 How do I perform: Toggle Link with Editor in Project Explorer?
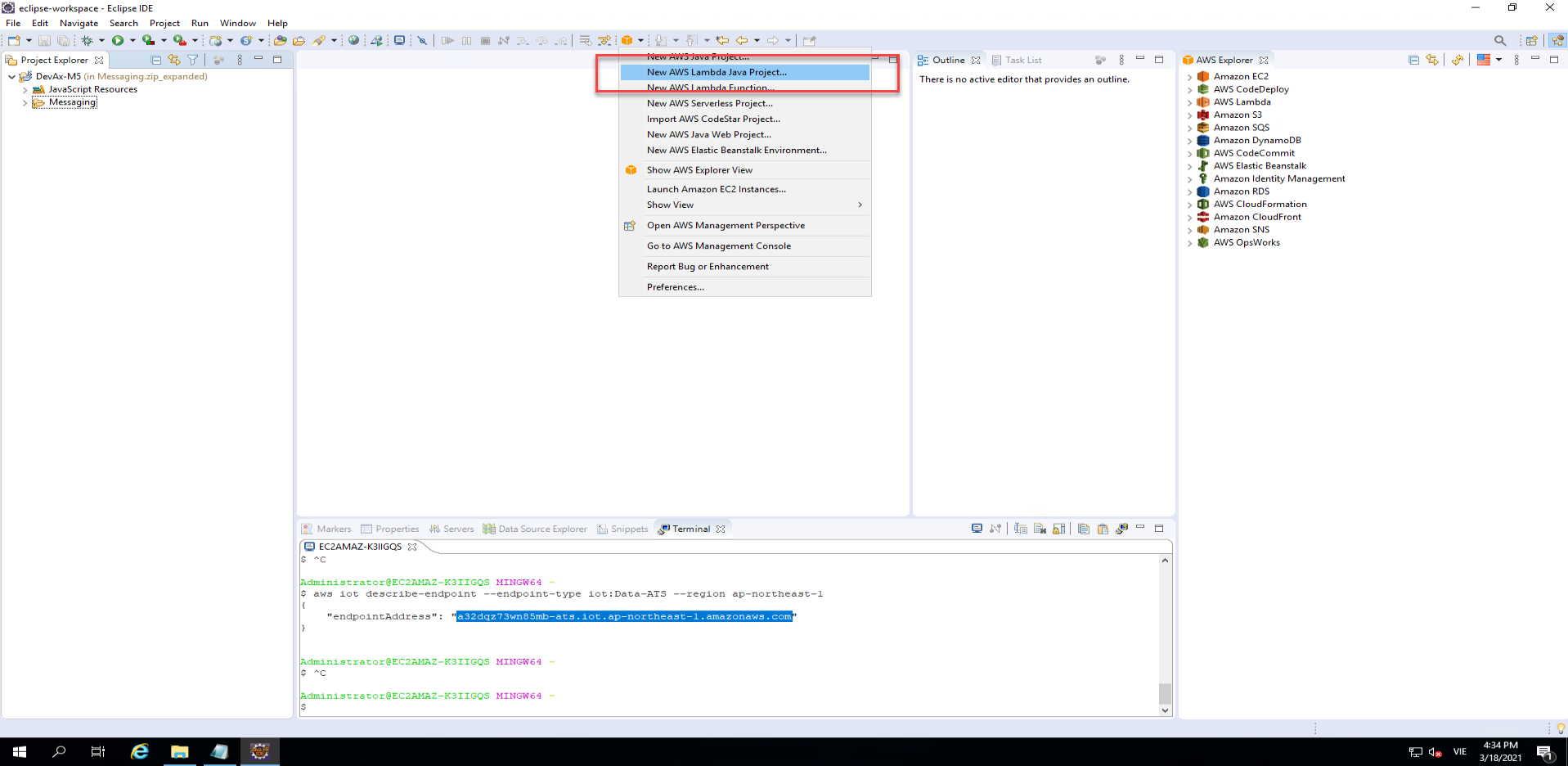point(174,60)
